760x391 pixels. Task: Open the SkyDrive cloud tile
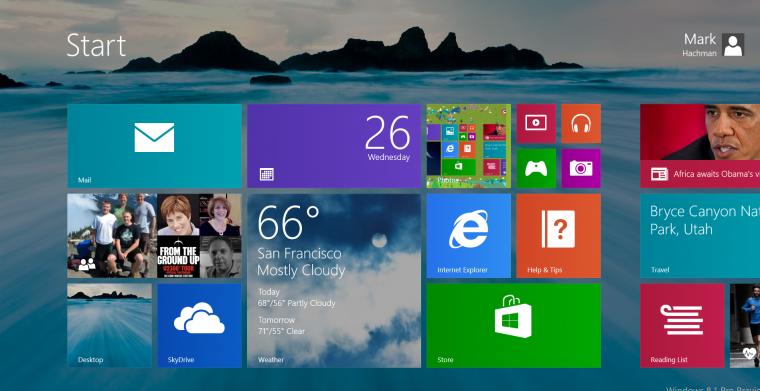(x=199, y=326)
